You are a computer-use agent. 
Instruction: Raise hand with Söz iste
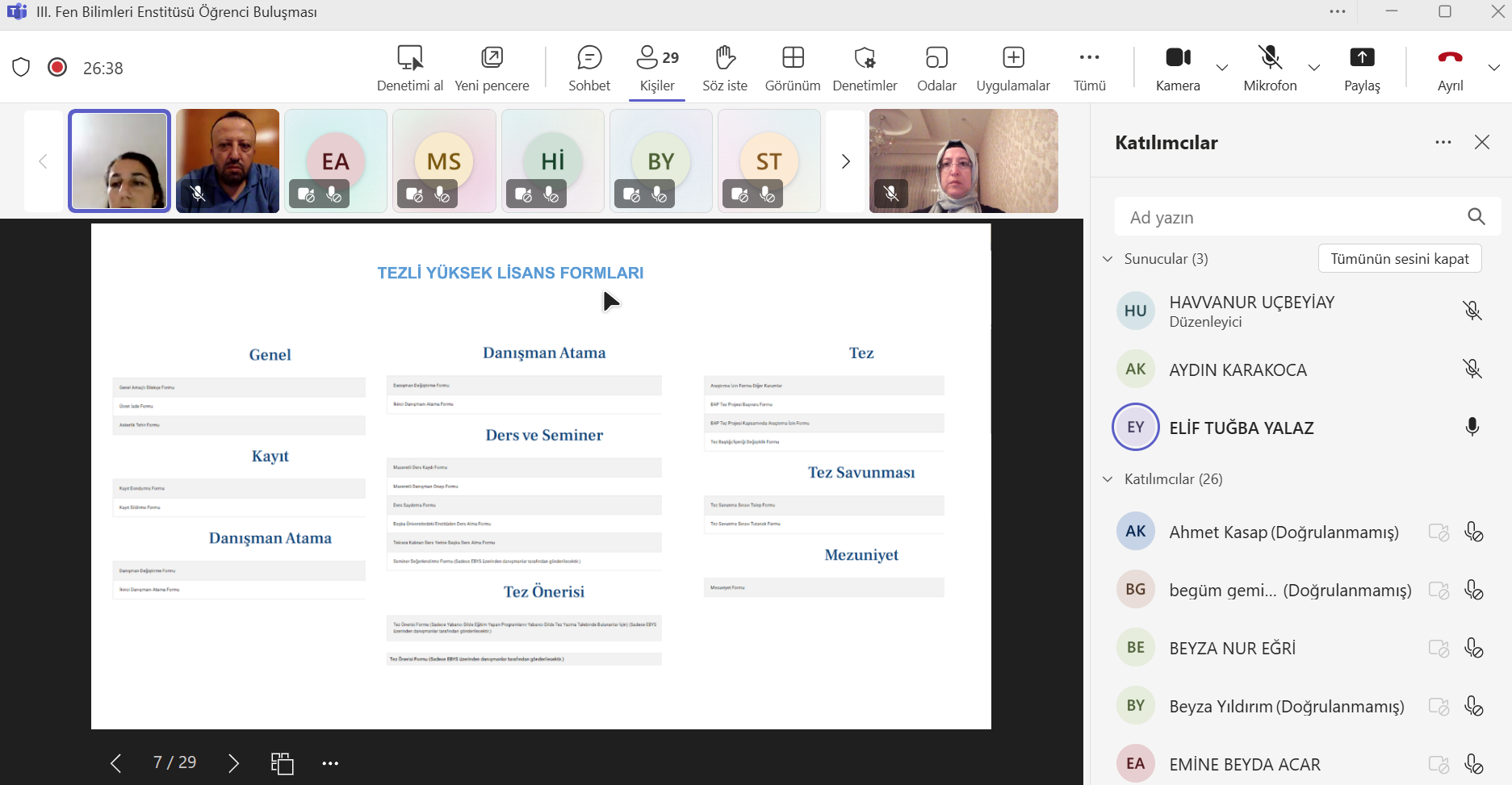pyautogui.click(x=724, y=68)
